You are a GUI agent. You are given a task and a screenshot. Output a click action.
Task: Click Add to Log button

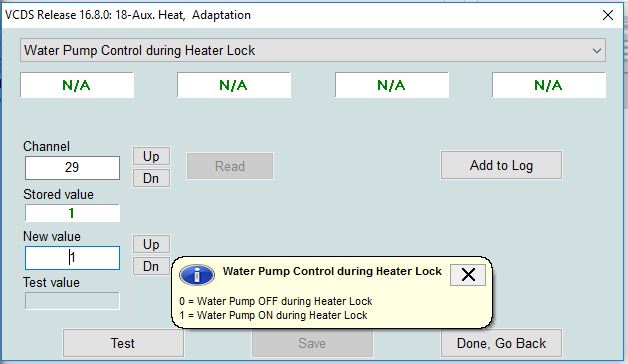click(x=501, y=165)
